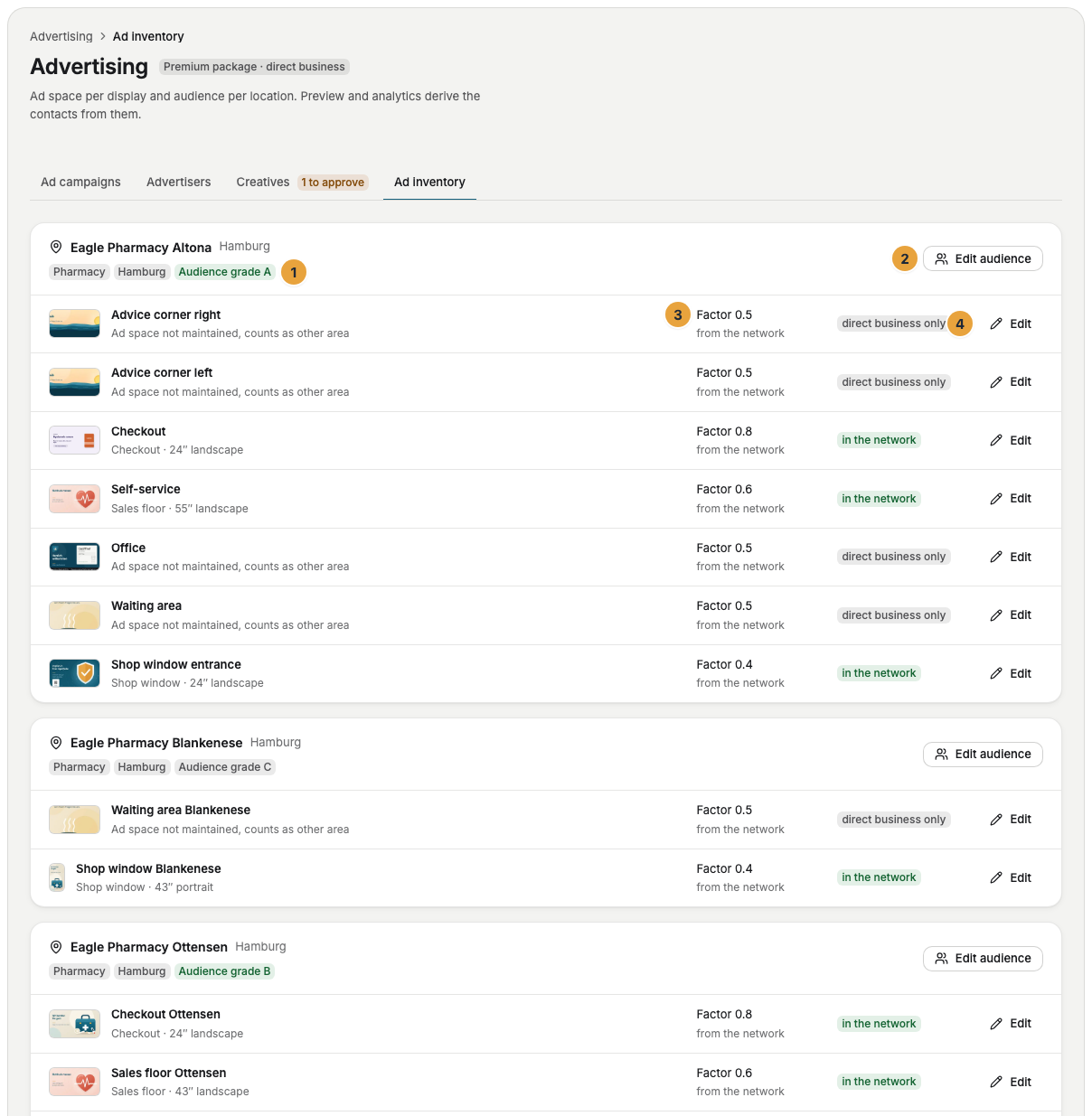Click 'direct business only' badge for Waiting area Blankenese
Image resolution: width=1092 pixels, height=1116 pixels.
coord(893,820)
